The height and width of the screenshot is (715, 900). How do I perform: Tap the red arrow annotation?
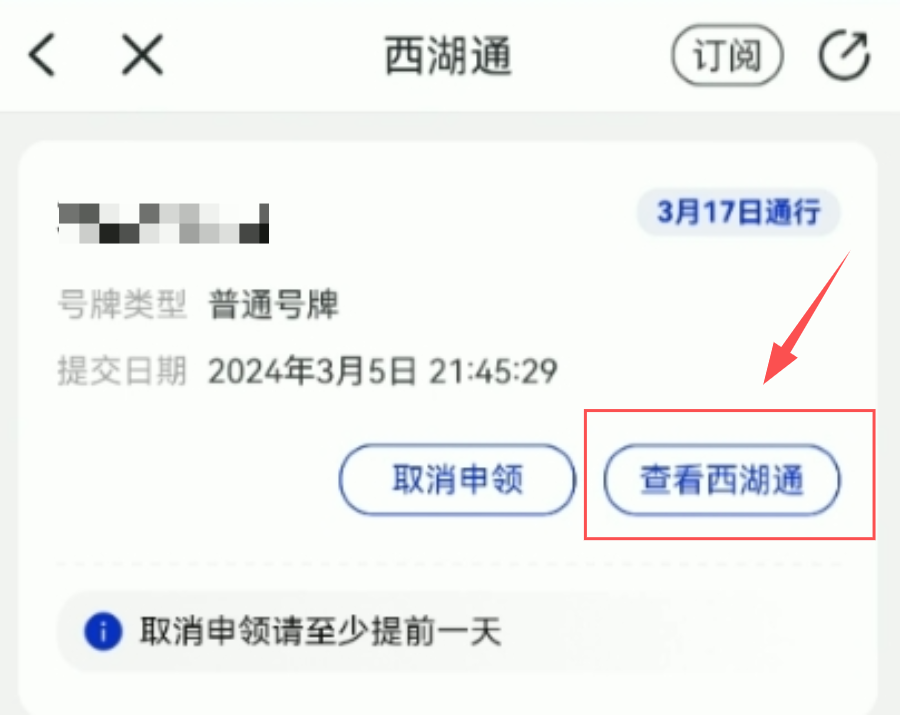[x=806, y=318]
